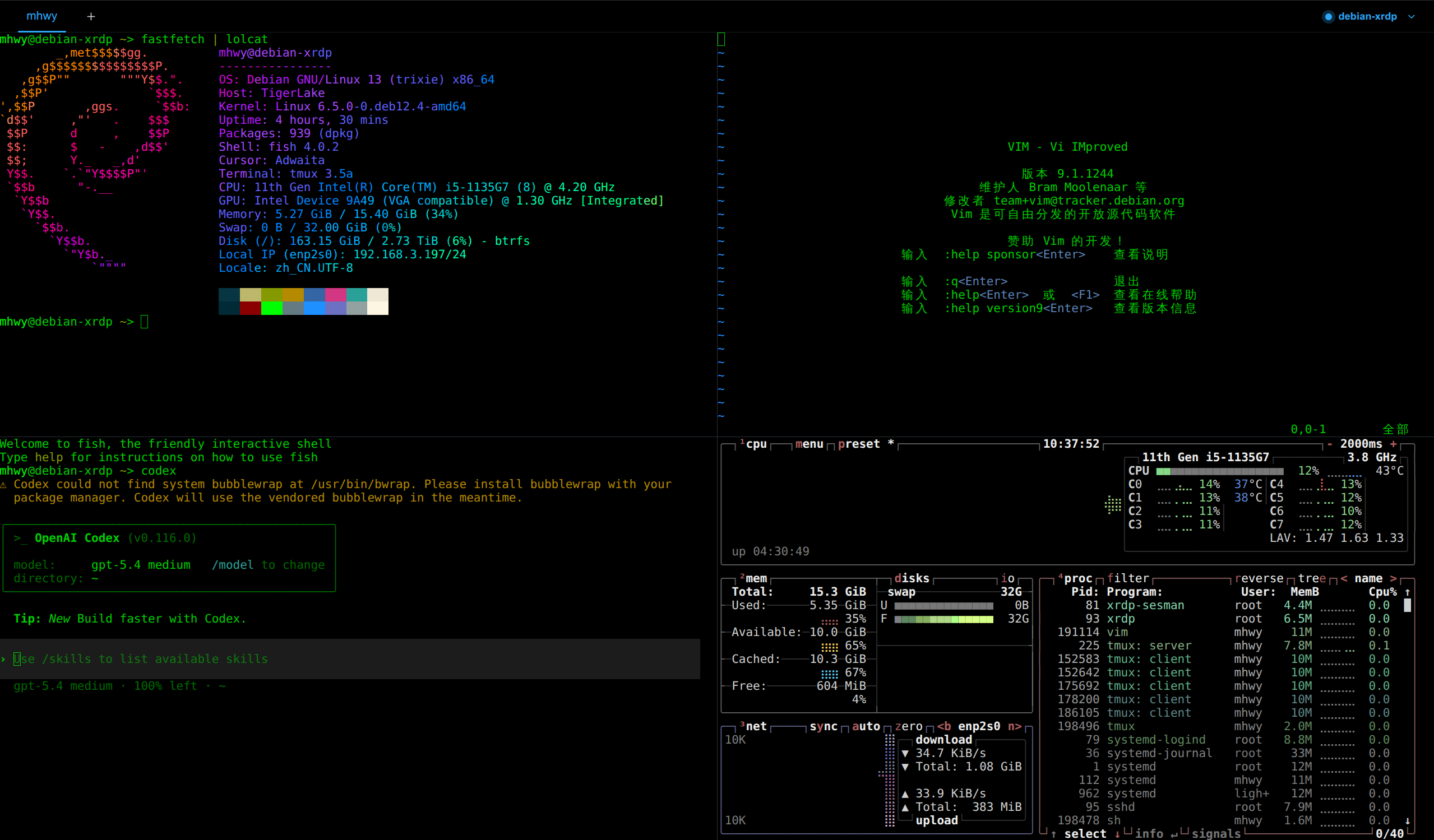The image size is (1434, 840).
Task: Pick the dark red swatch in fastfetch palette
Action: coord(251,308)
